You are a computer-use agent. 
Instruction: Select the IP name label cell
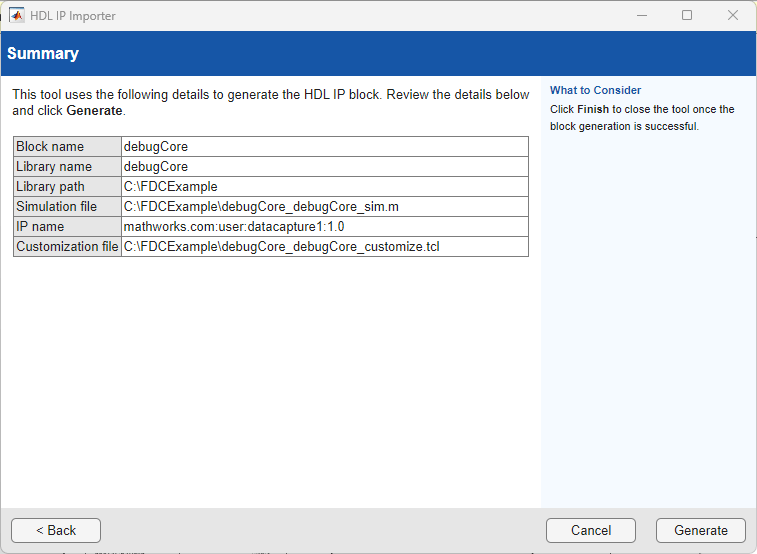pos(67,227)
